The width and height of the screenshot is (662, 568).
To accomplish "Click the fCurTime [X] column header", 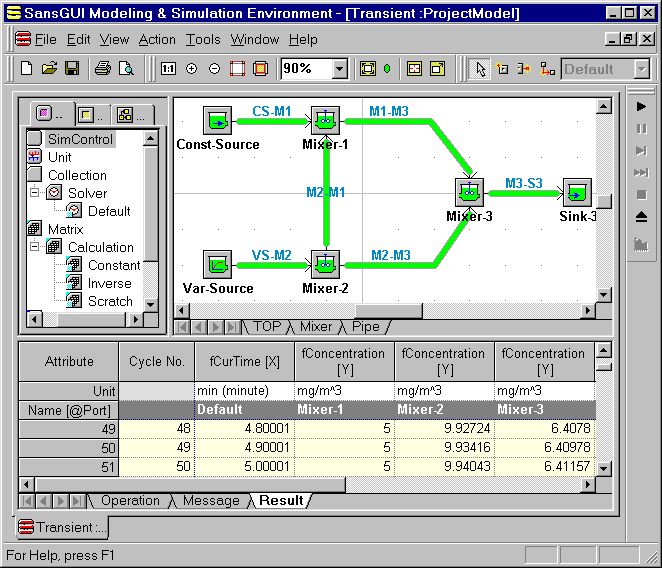I will pos(243,361).
